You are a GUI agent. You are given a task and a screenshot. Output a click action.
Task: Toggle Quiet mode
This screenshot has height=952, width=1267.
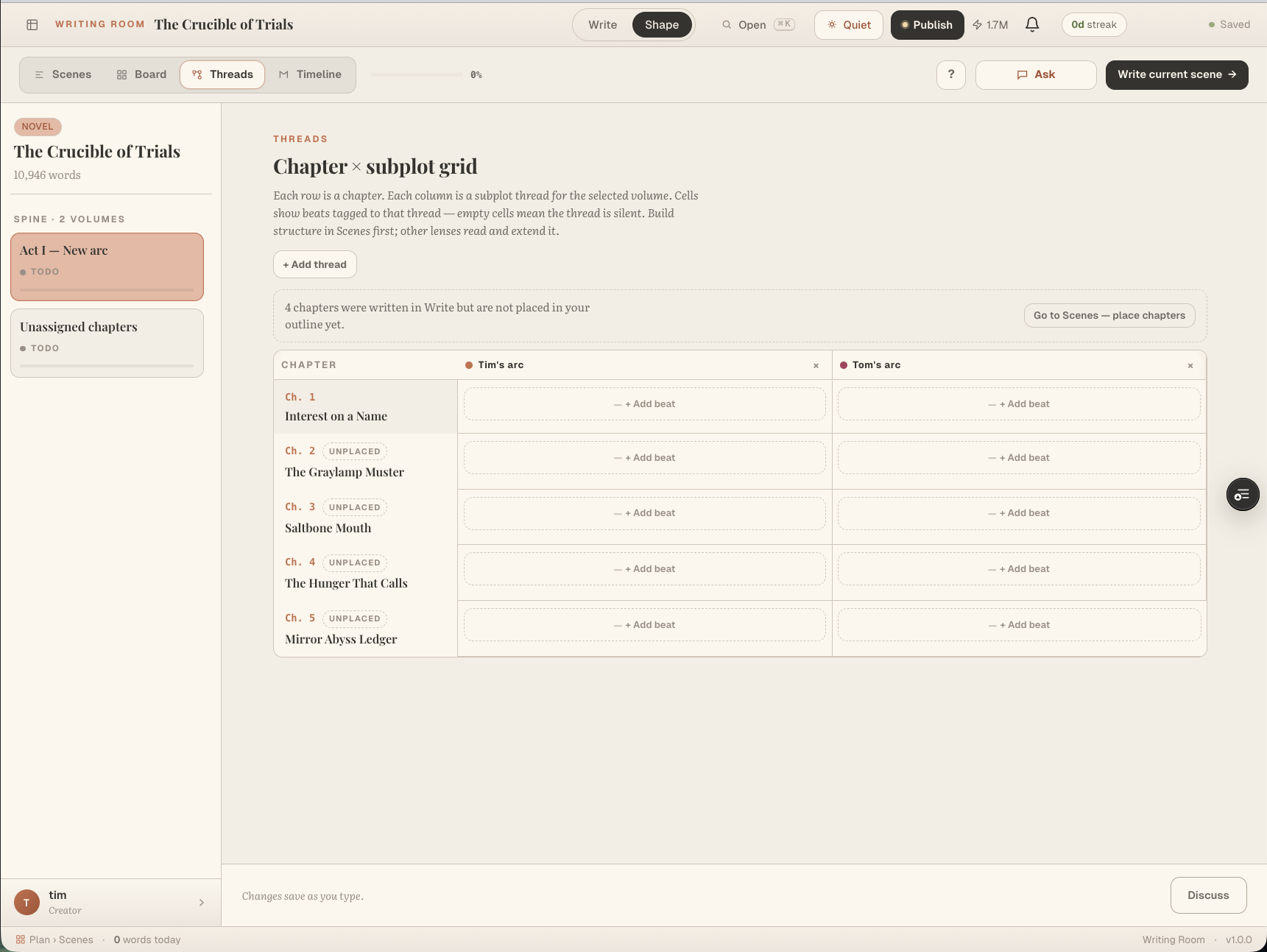[849, 25]
